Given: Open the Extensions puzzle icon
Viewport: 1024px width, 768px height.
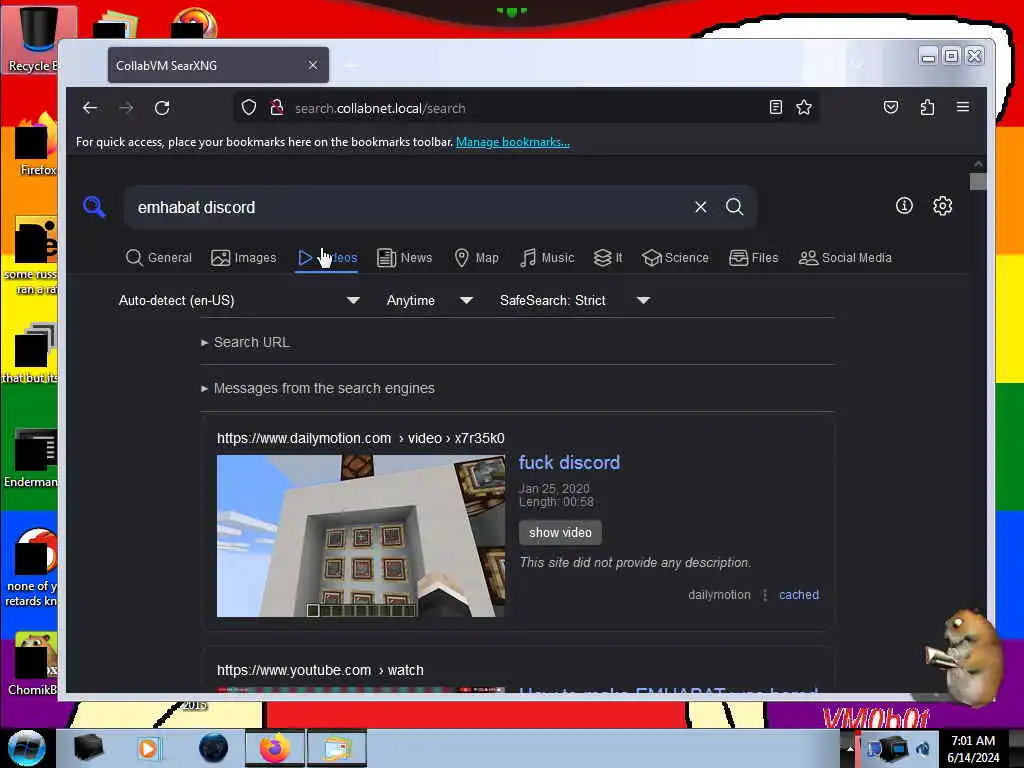Looking at the screenshot, I should [927, 108].
